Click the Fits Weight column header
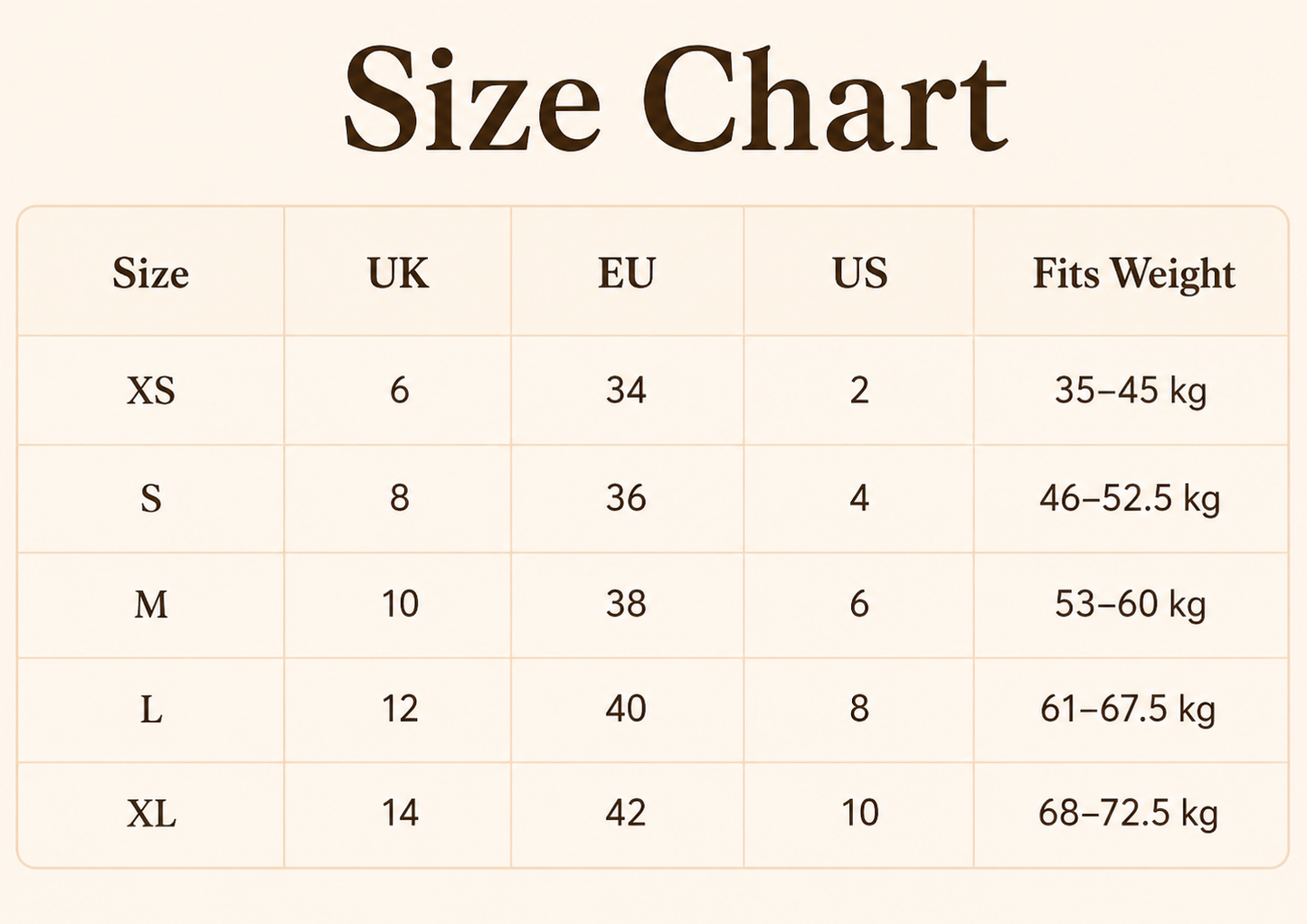This screenshot has height=924, width=1307. (1133, 274)
